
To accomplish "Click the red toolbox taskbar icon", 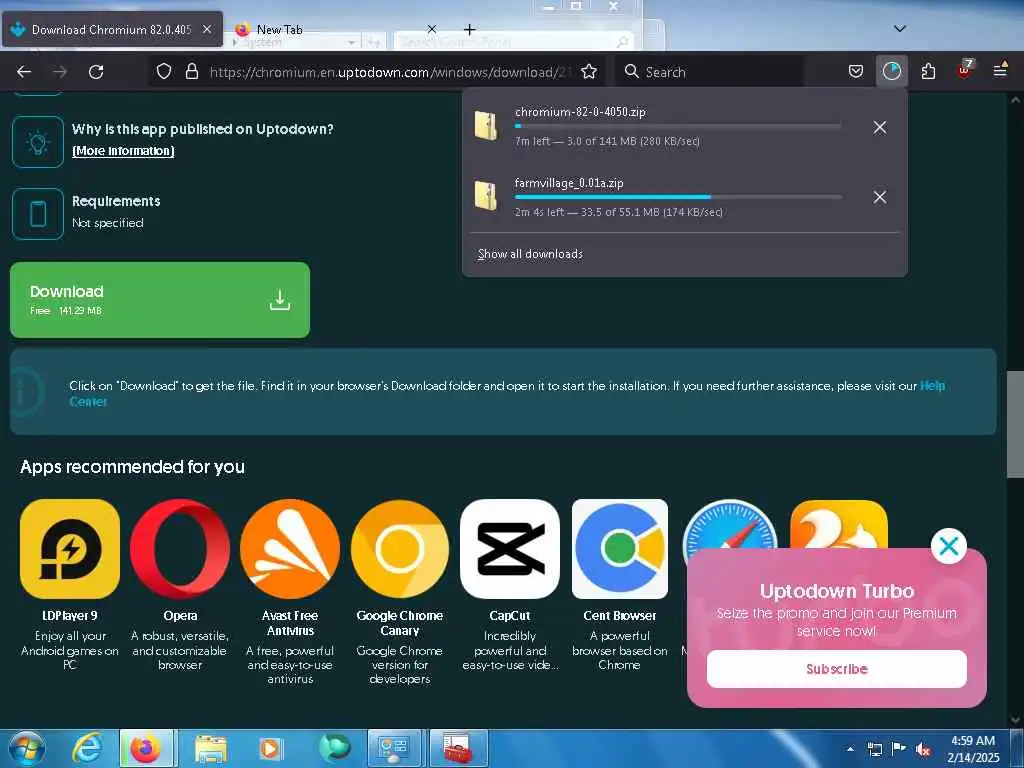I will pos(458,748).
